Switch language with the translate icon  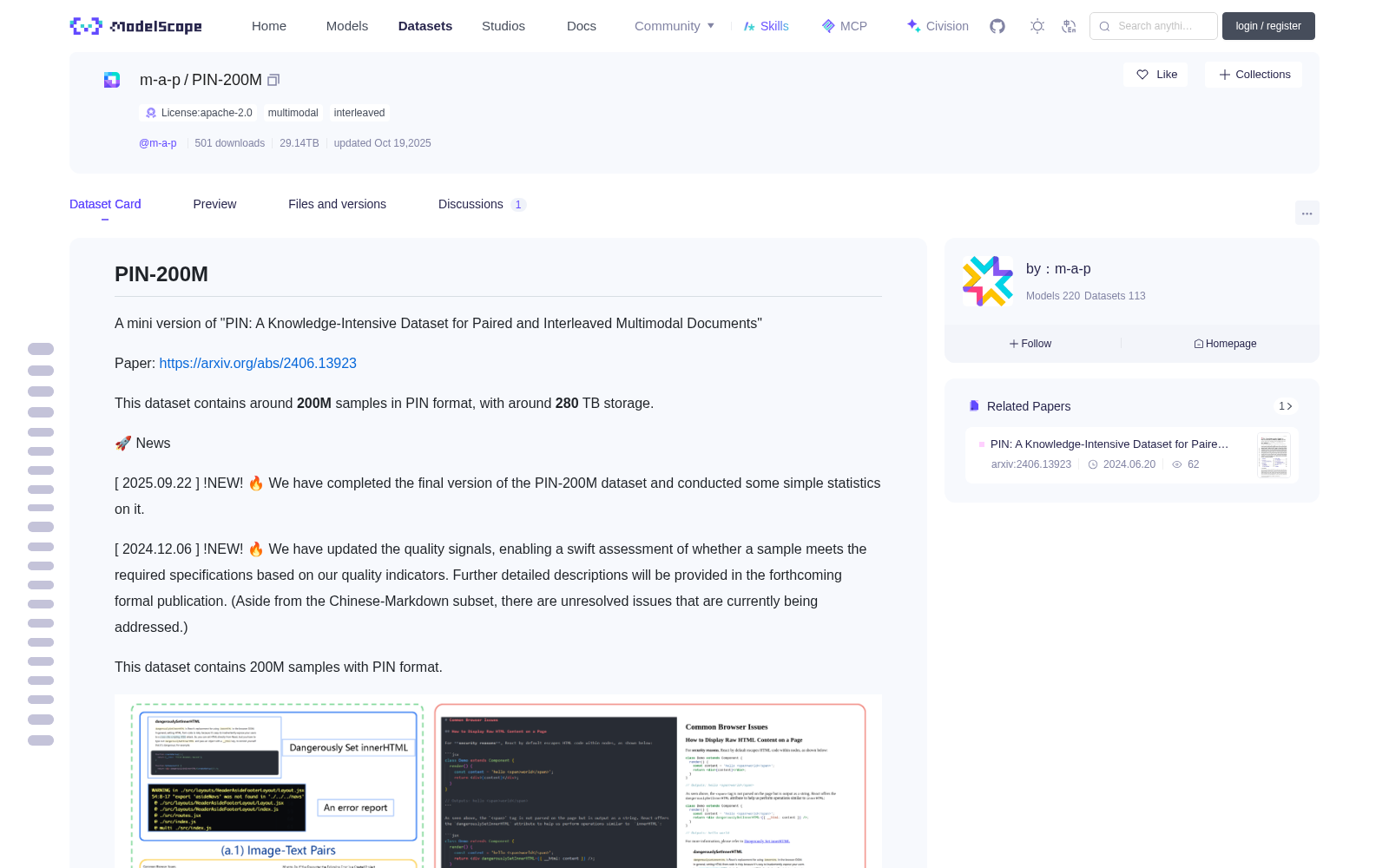point(1069,26)
